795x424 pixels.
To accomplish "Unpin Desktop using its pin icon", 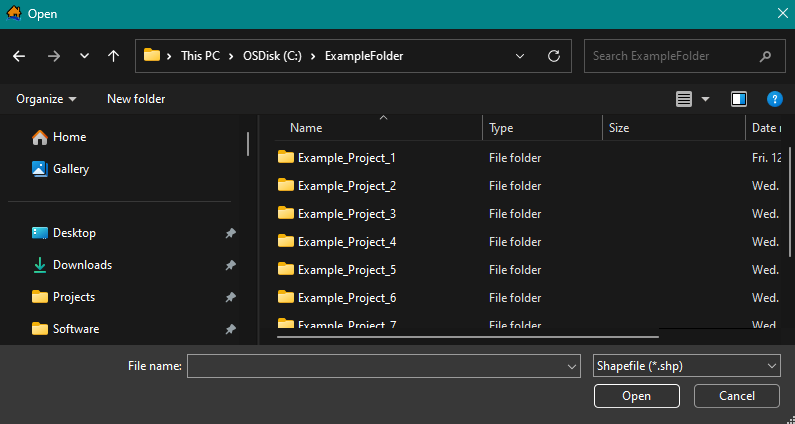I will tap(231, 233).
